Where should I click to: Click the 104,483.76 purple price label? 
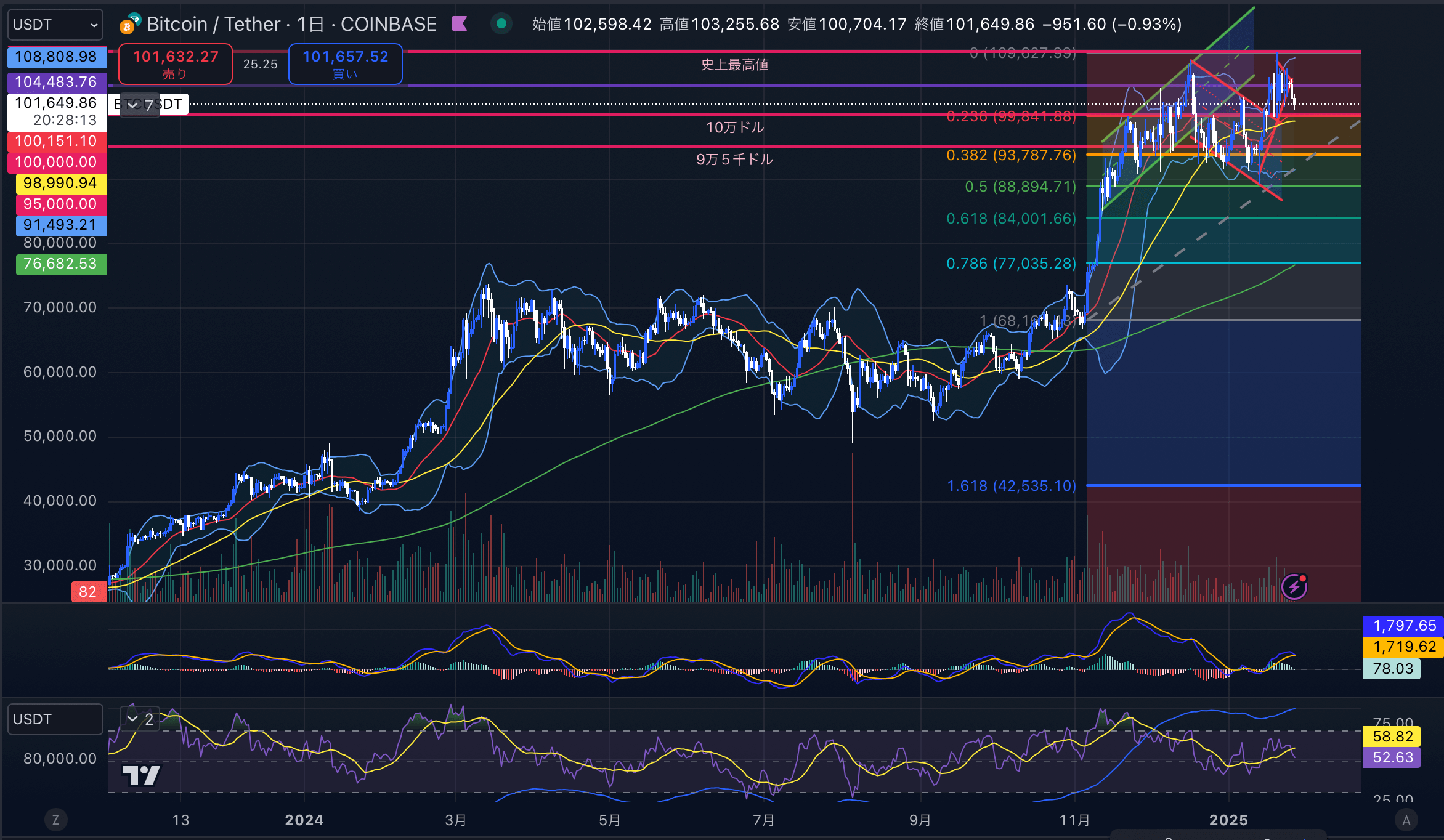pyautogui.click(x=57, y=82)
